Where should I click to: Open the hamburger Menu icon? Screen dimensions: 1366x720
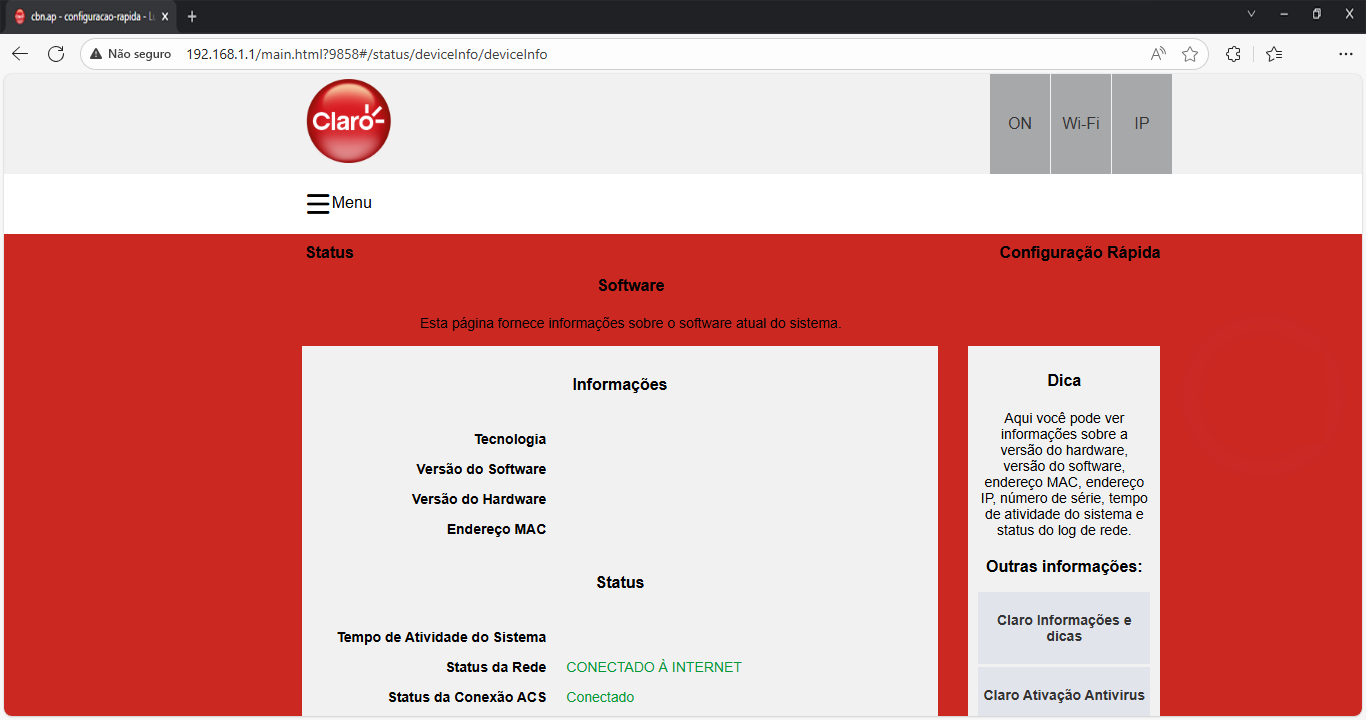pyautogui.click(x=318, y=203)
